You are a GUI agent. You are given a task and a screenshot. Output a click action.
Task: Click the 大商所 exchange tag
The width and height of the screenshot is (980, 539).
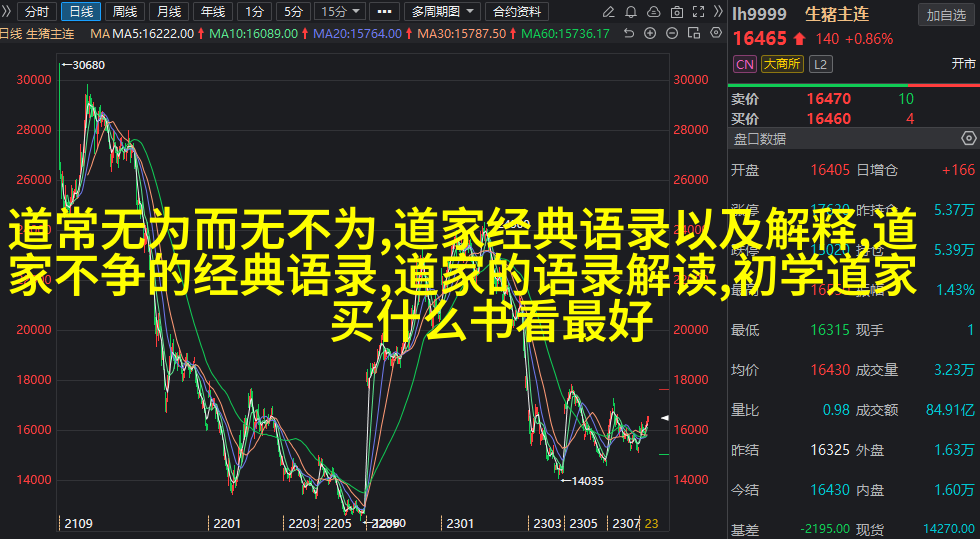pos(781,64)
